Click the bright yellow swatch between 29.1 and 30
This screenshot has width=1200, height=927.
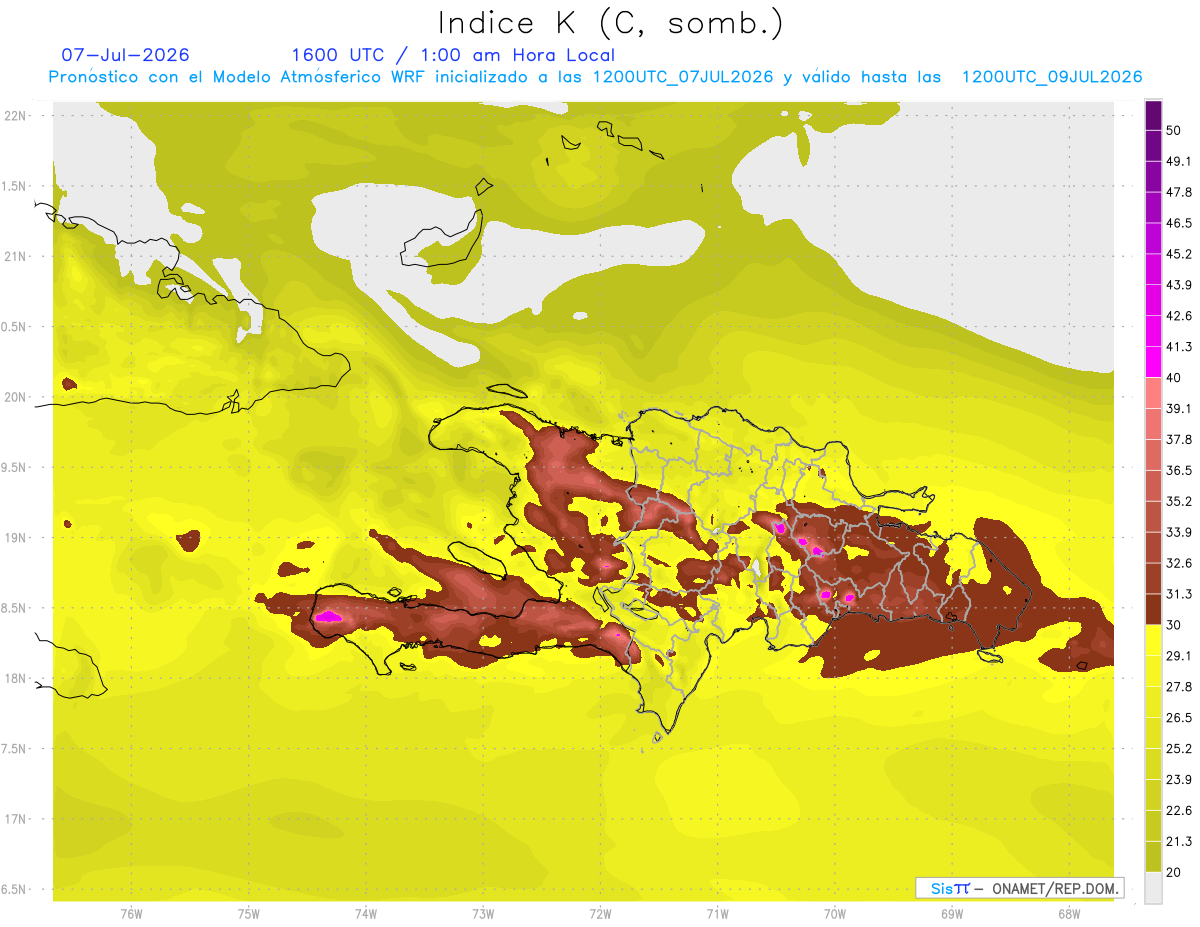click(x=1153, y=640)
